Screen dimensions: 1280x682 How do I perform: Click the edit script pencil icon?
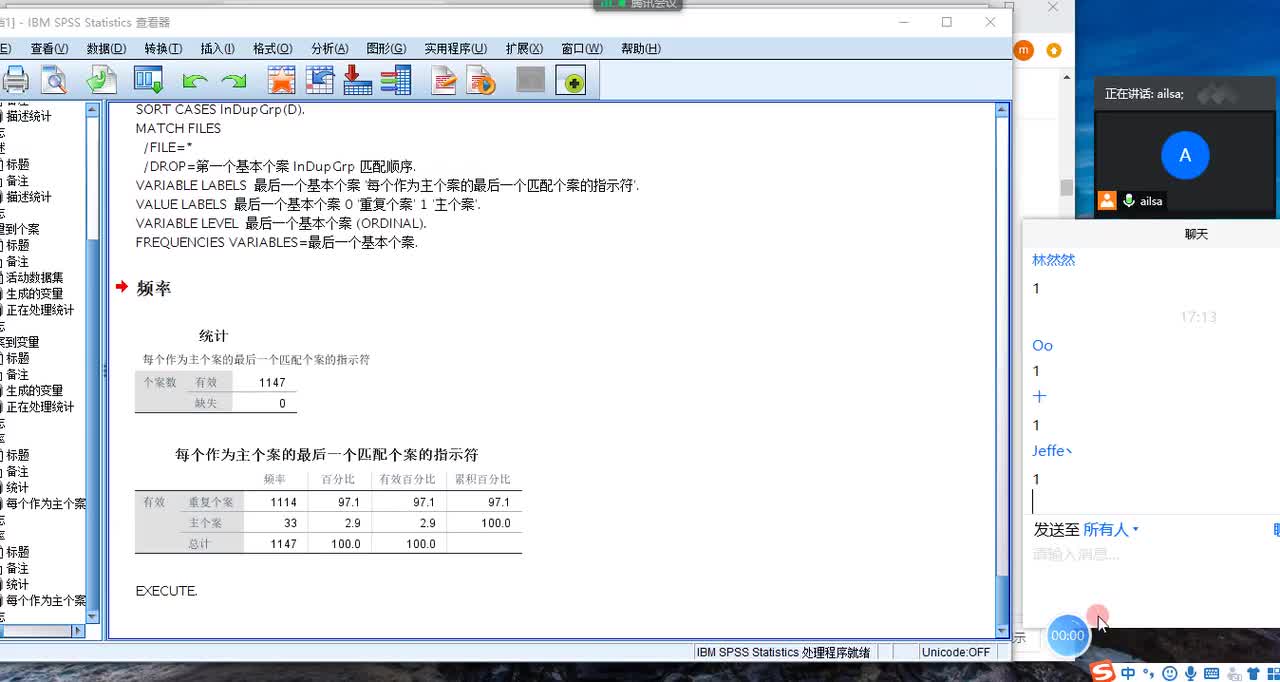coord(444,80)
